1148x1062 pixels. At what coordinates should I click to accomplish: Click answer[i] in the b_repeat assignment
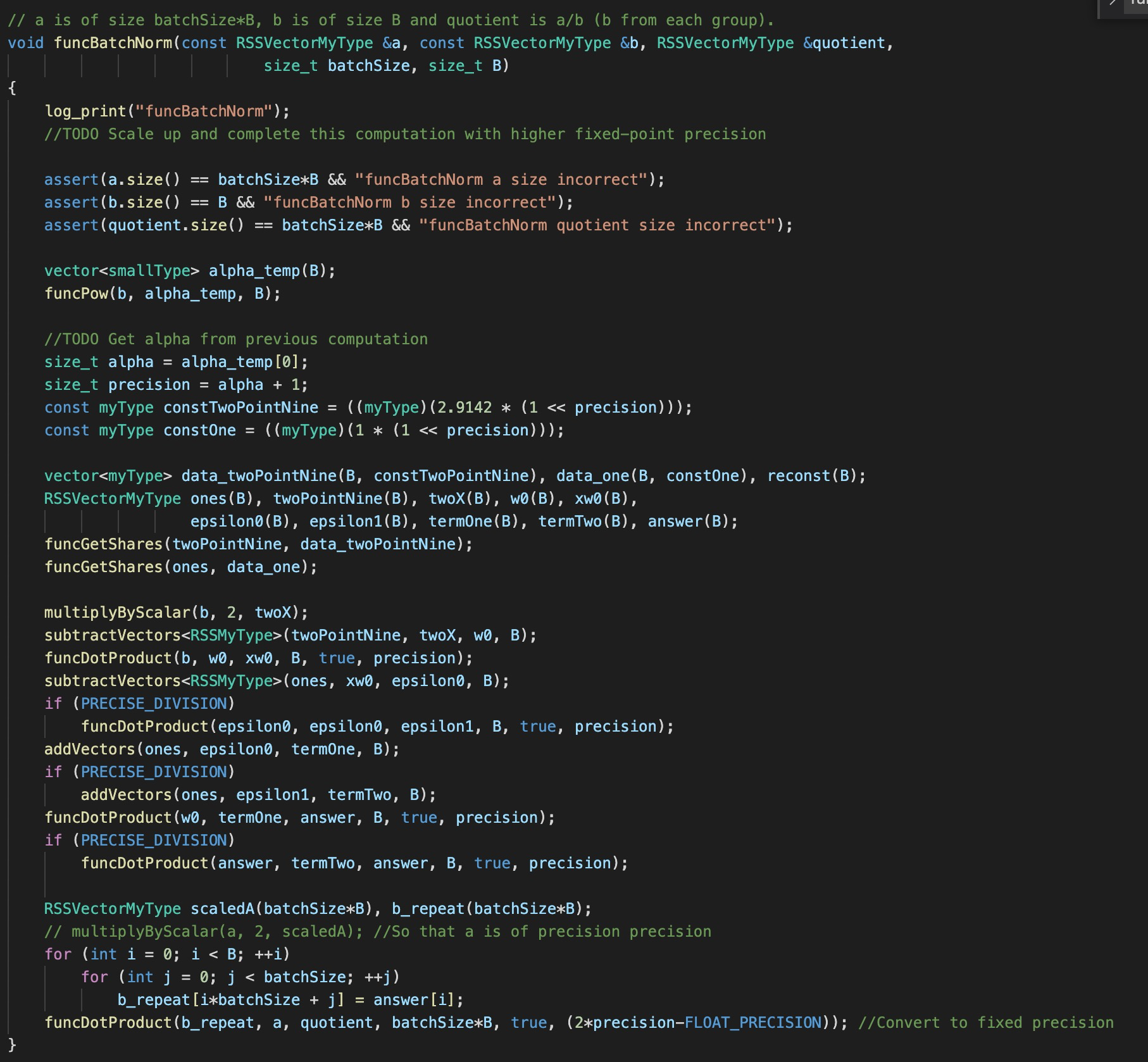point(414,1000)
